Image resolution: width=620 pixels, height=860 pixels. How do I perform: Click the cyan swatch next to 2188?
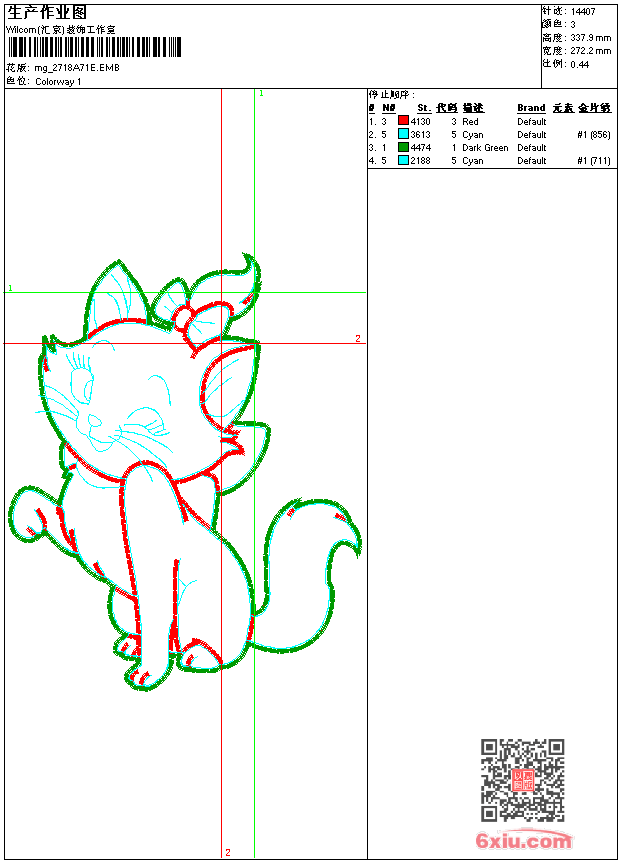tap(403, 160)
